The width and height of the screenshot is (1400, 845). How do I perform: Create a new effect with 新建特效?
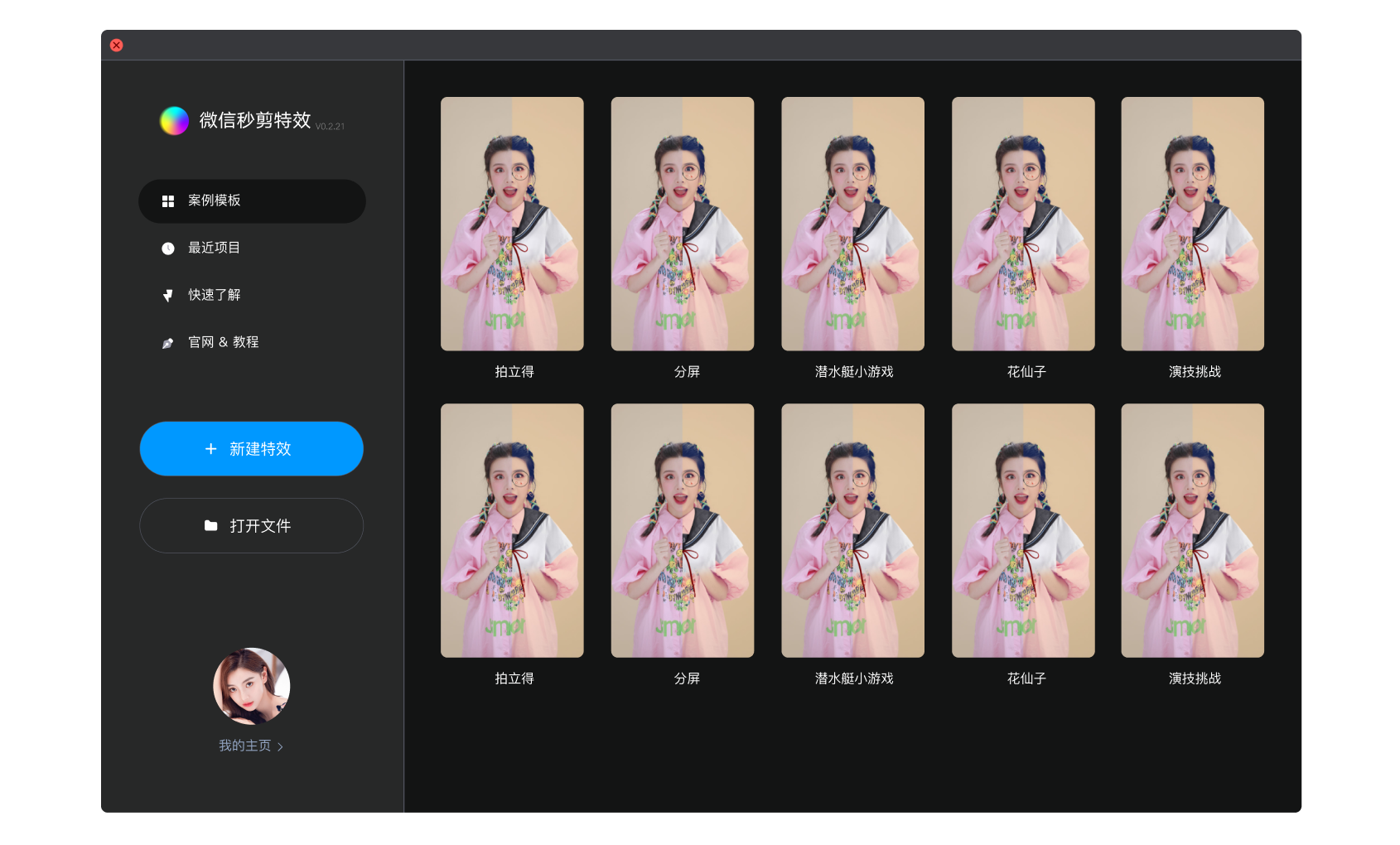pos(252,449)
